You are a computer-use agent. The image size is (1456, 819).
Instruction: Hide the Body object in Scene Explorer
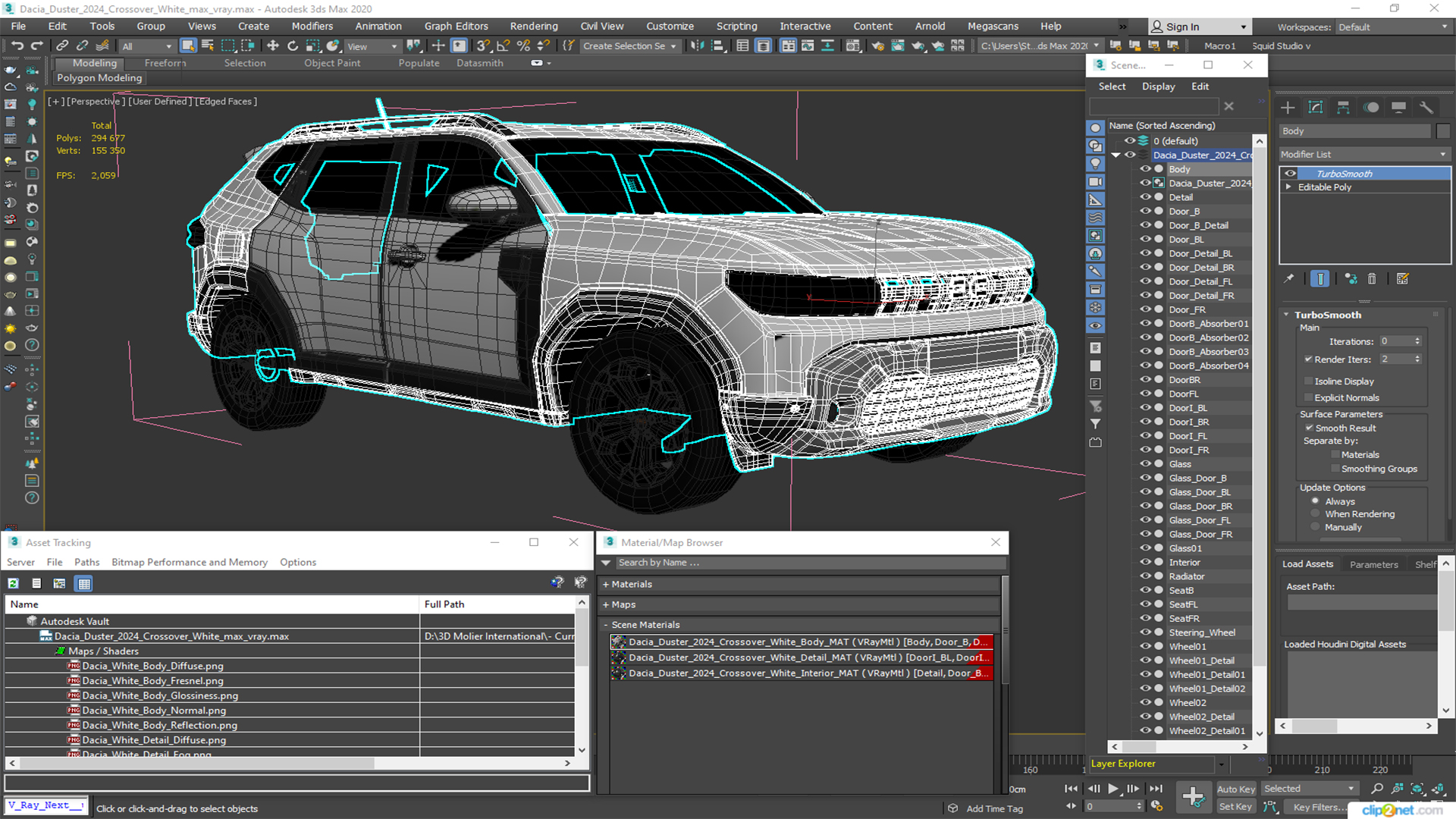pyautogui.click(x=1145, y=169)
